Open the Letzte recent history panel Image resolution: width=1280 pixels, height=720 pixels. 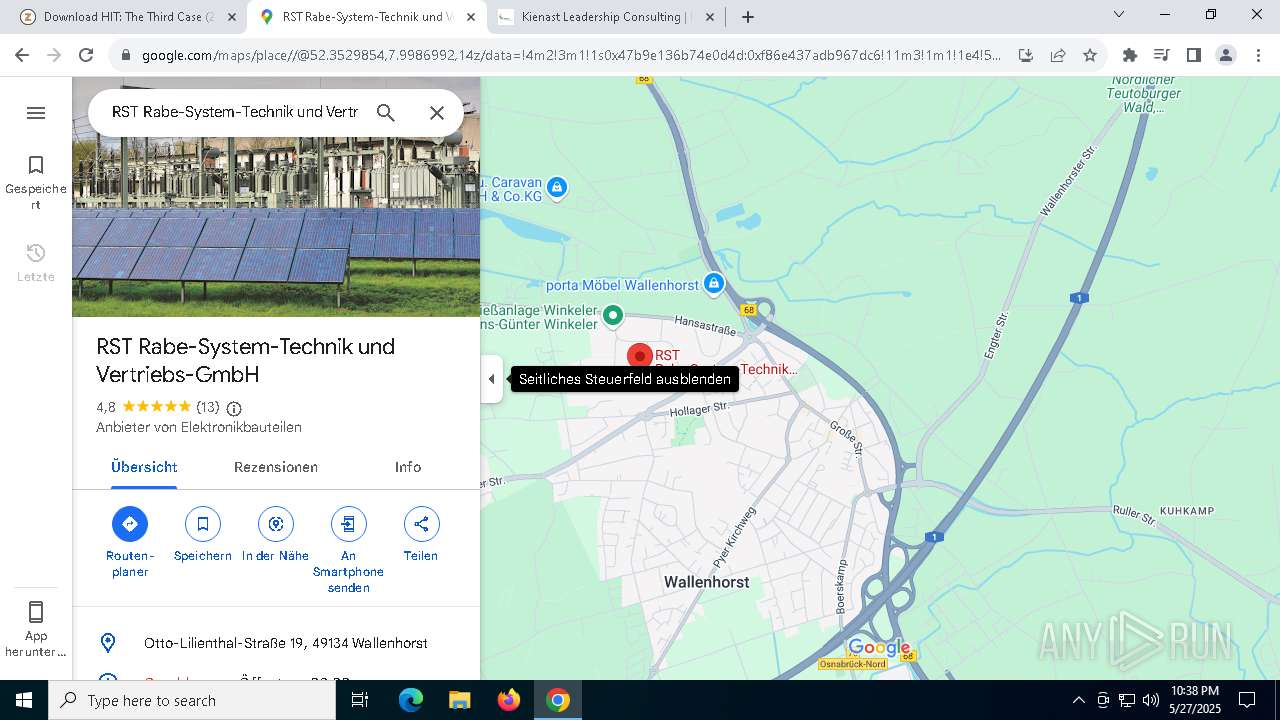tap(36, 263)
